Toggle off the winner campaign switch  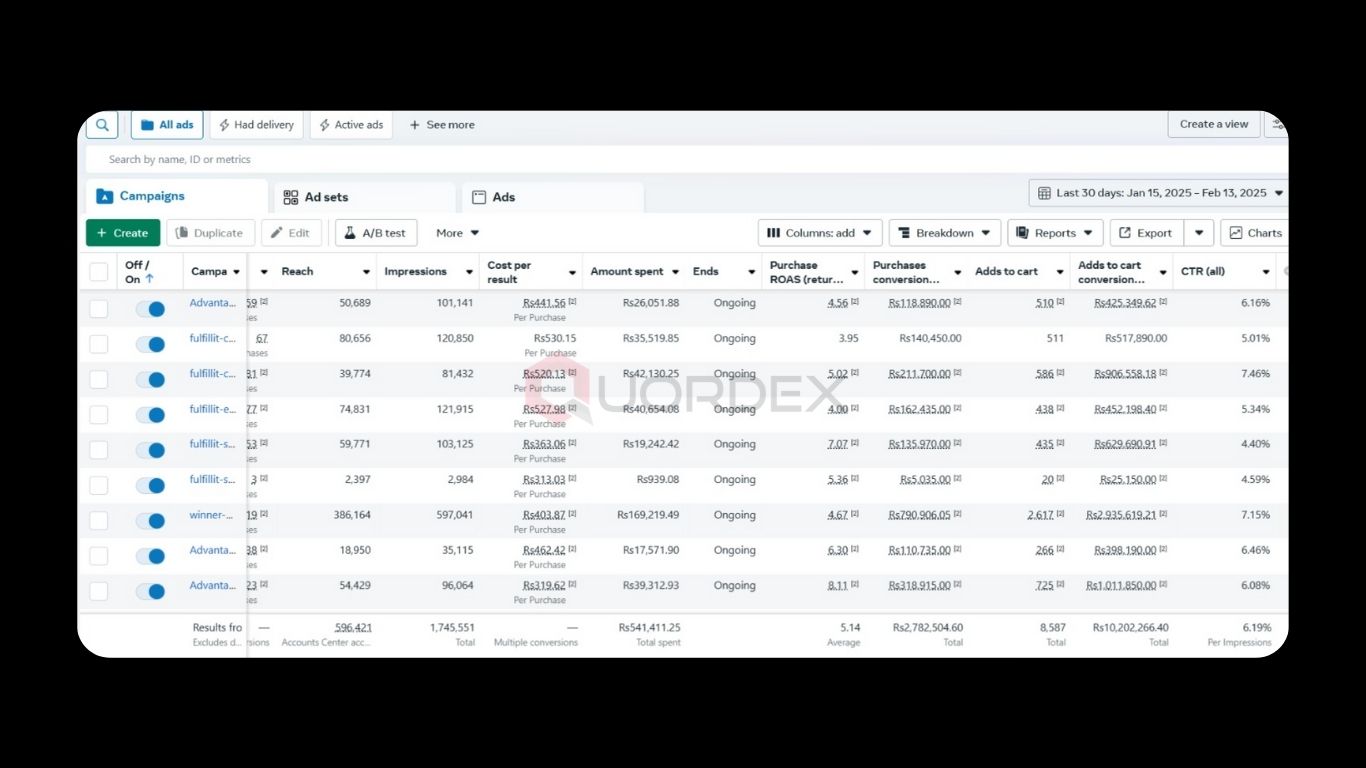[x=150, y=521]
